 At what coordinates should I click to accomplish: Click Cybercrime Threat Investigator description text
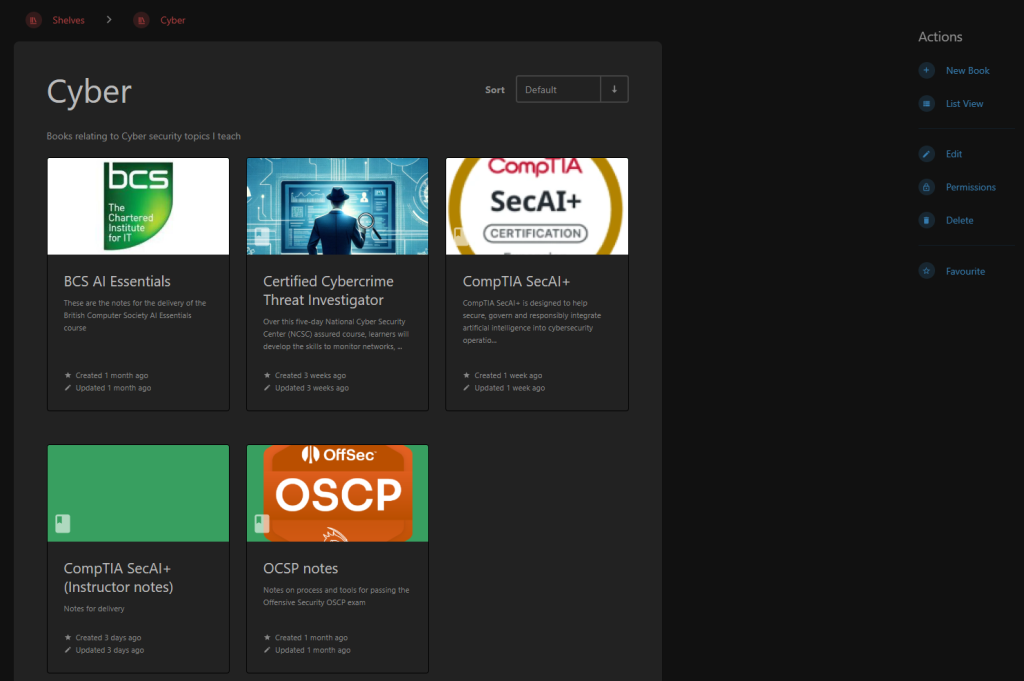[336, 334]
